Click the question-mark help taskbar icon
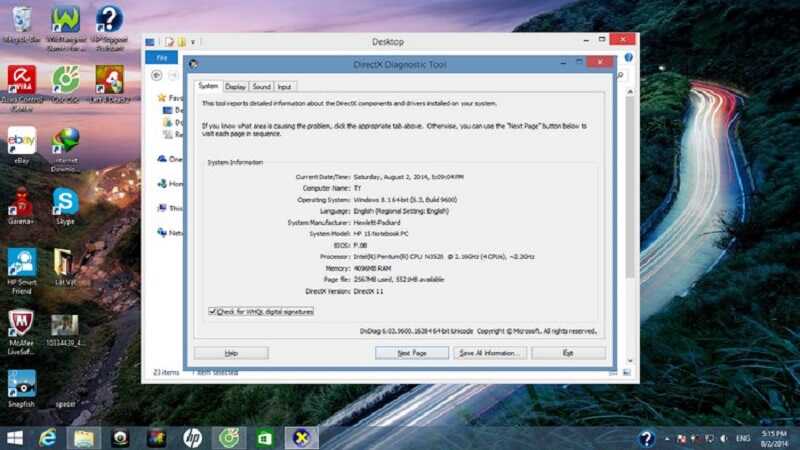The image size is (800, 450). pos(646,439)
